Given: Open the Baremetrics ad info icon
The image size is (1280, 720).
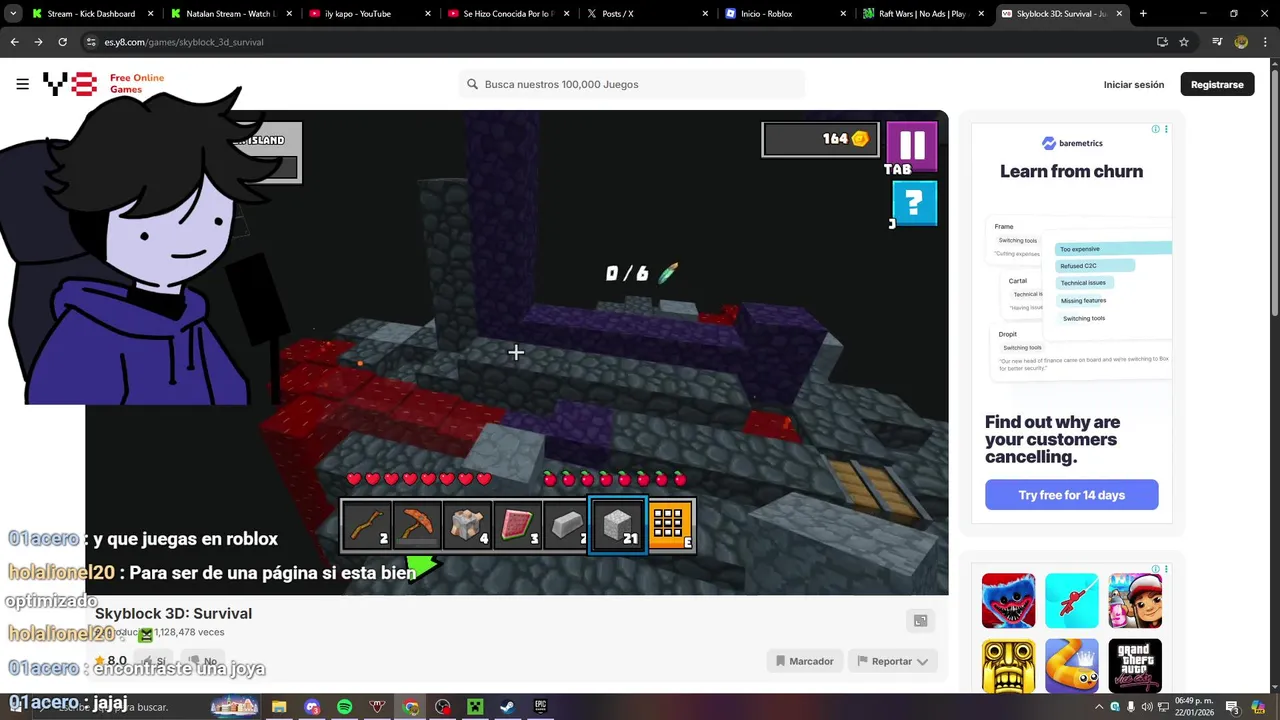Looking at the screenshot, I should pyautogui.click(x=1155, y=129).
